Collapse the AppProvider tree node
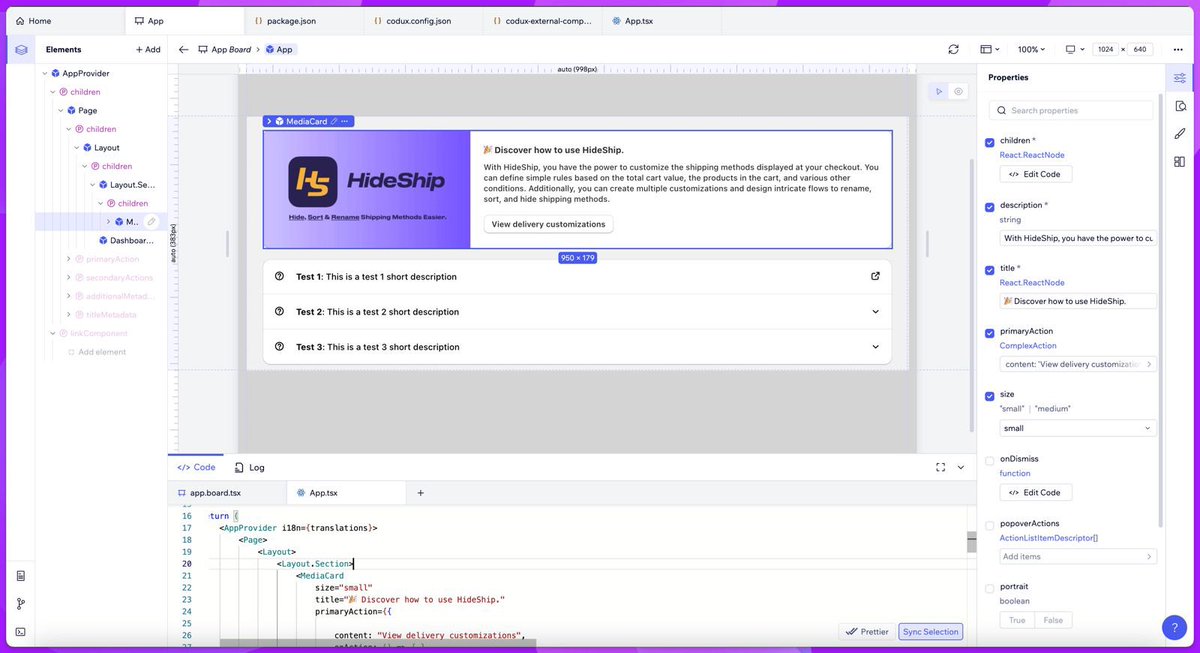The image size is (1200, 653). pos(45,73)
